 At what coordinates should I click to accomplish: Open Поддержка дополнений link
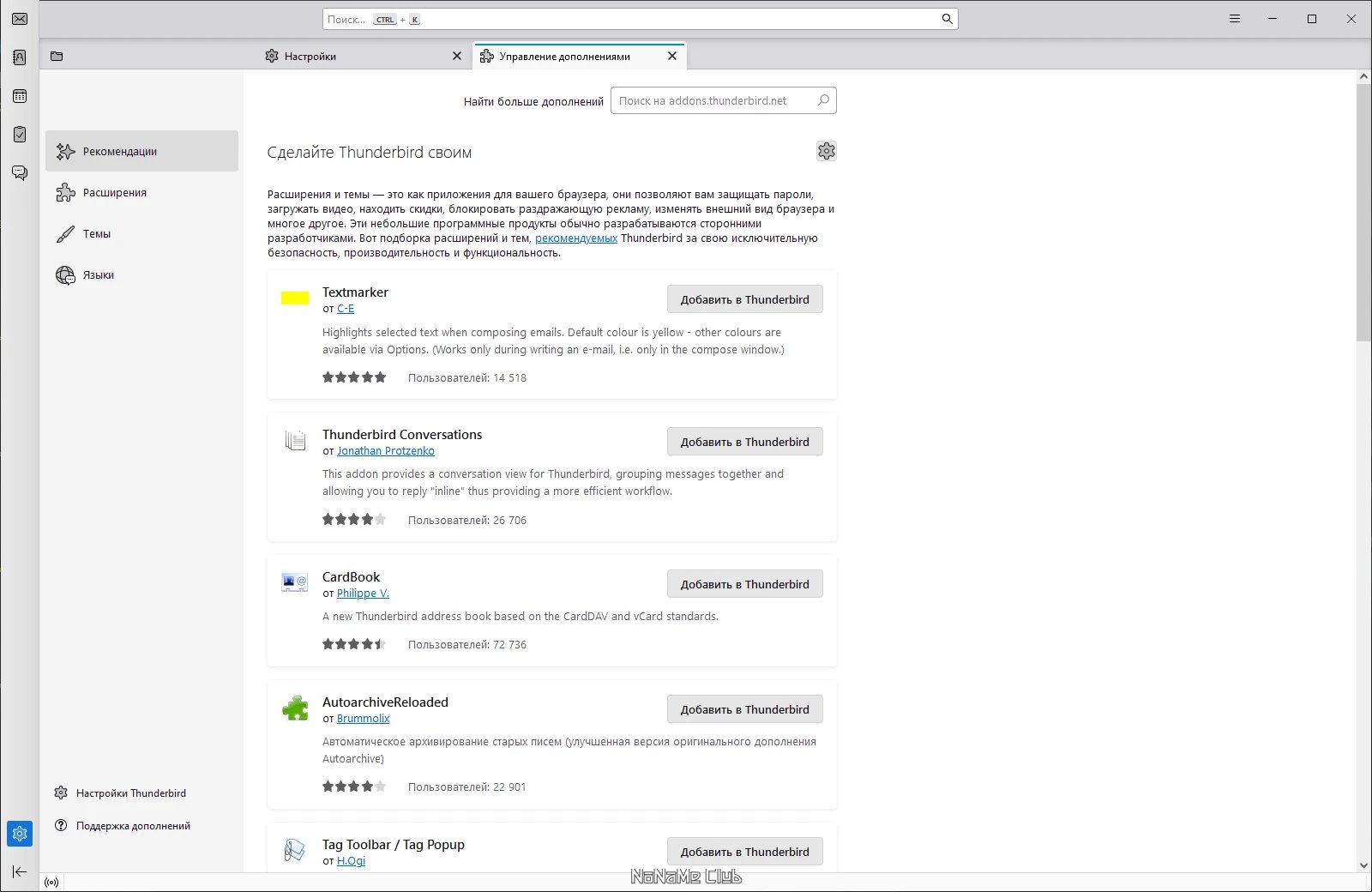[x=123, y=826]
